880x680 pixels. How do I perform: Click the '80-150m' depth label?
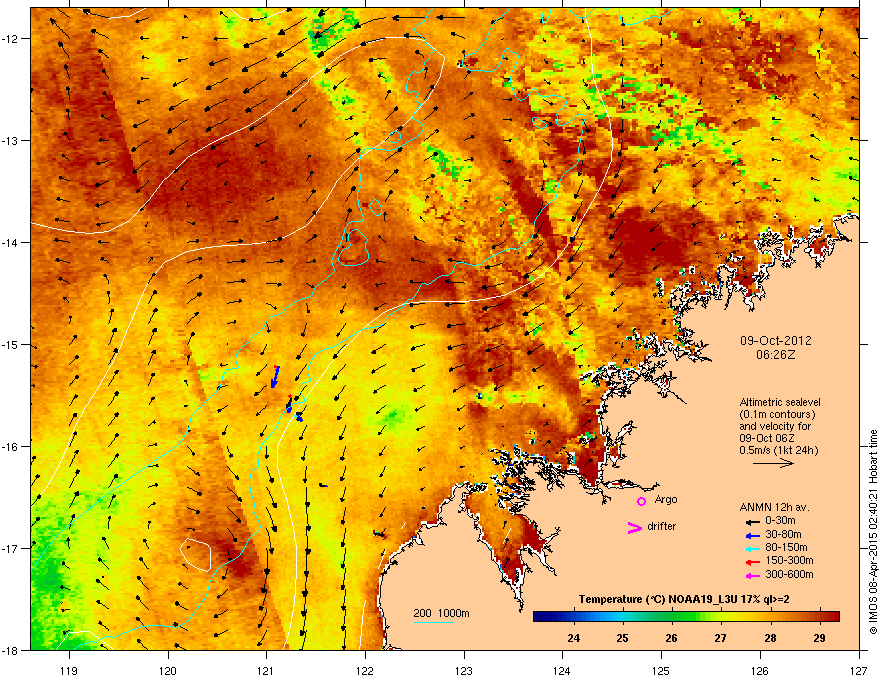tap(786, 547)
